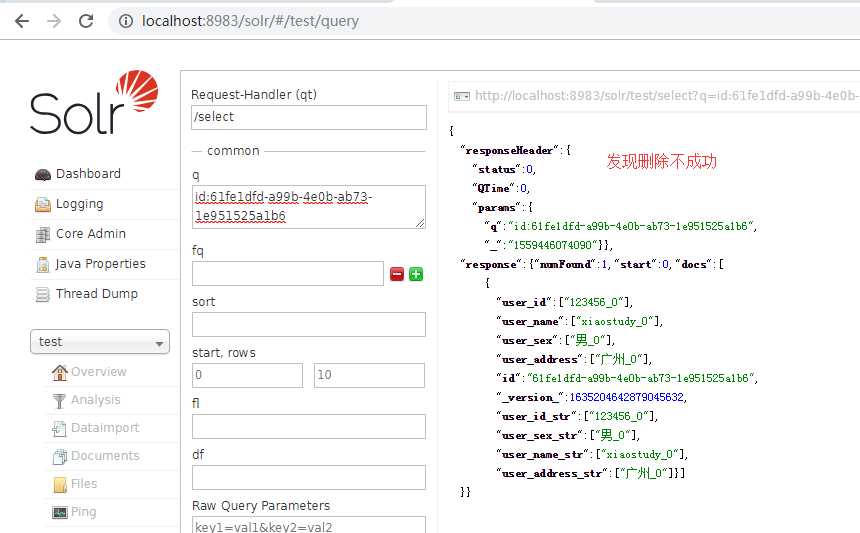
Task: Open the Logging page
Action: click(80, 204)
